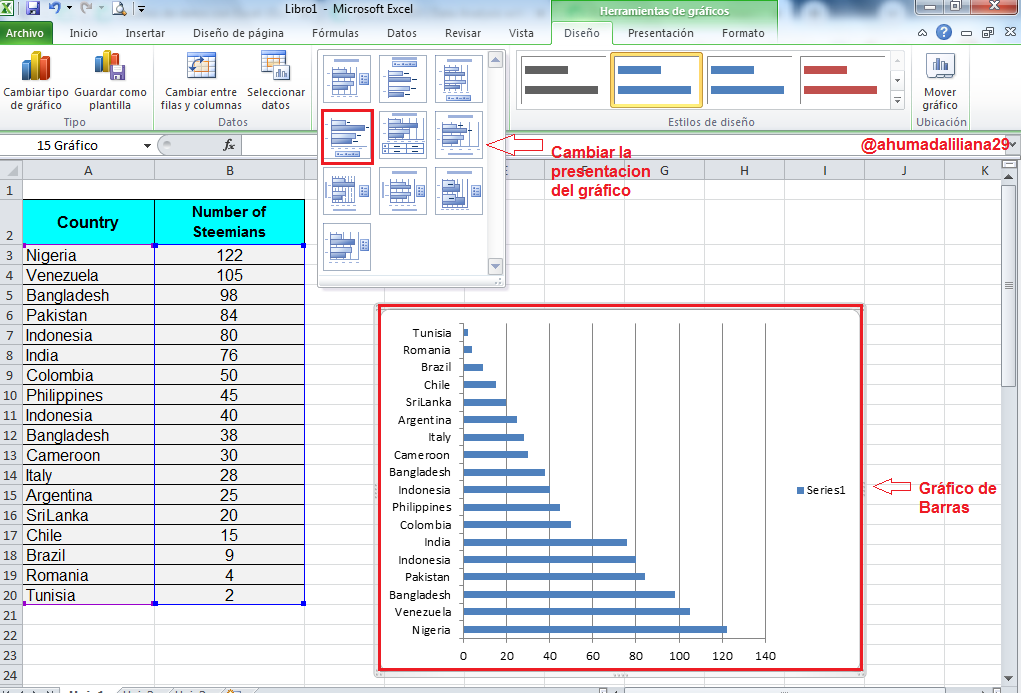Click the print preview icon in quick access toolbar
This screenshot has width=1021, height=693.
(119, 8)
